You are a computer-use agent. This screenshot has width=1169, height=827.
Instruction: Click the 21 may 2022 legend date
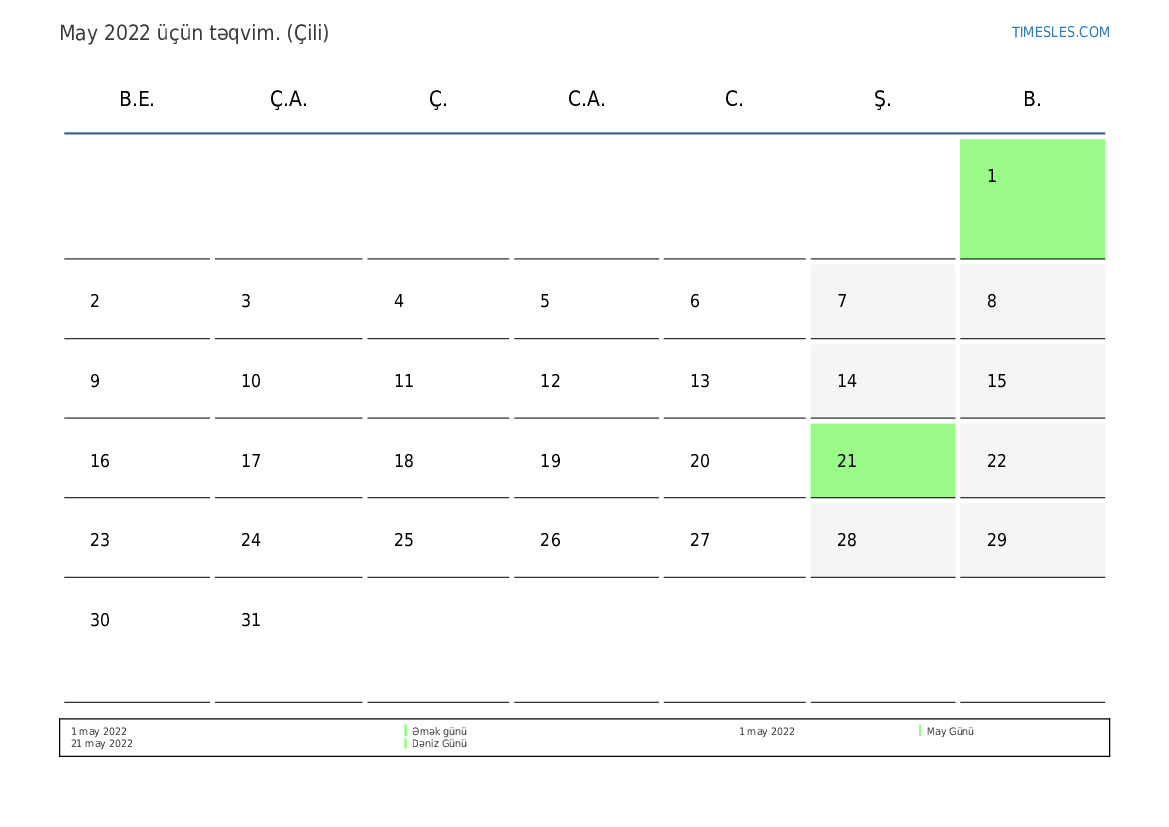coord(102,744)
